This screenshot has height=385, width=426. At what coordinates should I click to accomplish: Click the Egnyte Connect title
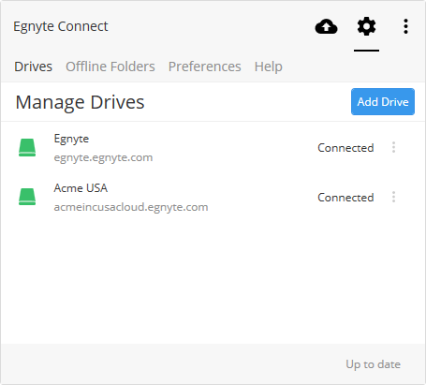(61, 26)
